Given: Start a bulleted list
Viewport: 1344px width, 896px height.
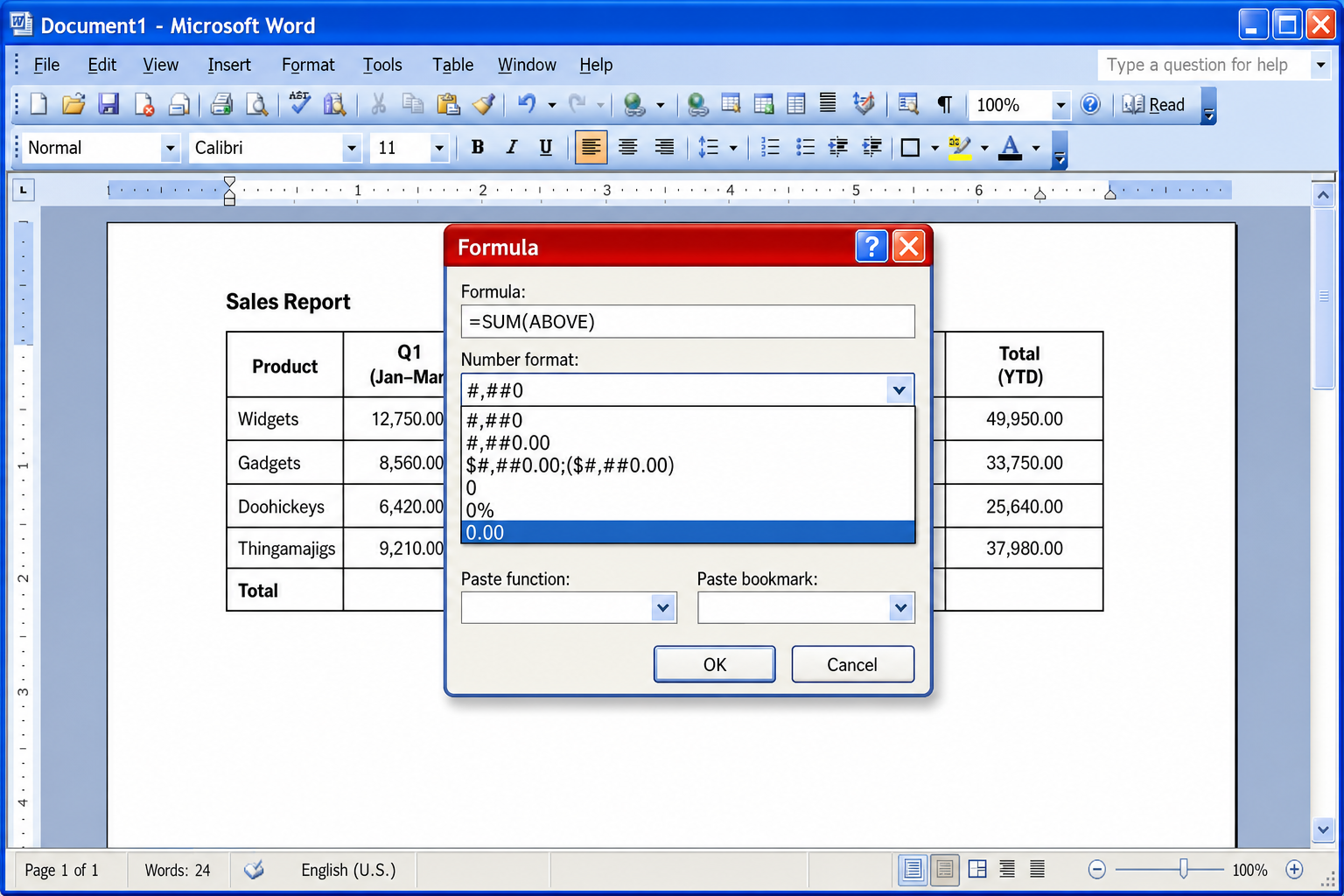Looking at the screenshot, I should tap(805, 147).
